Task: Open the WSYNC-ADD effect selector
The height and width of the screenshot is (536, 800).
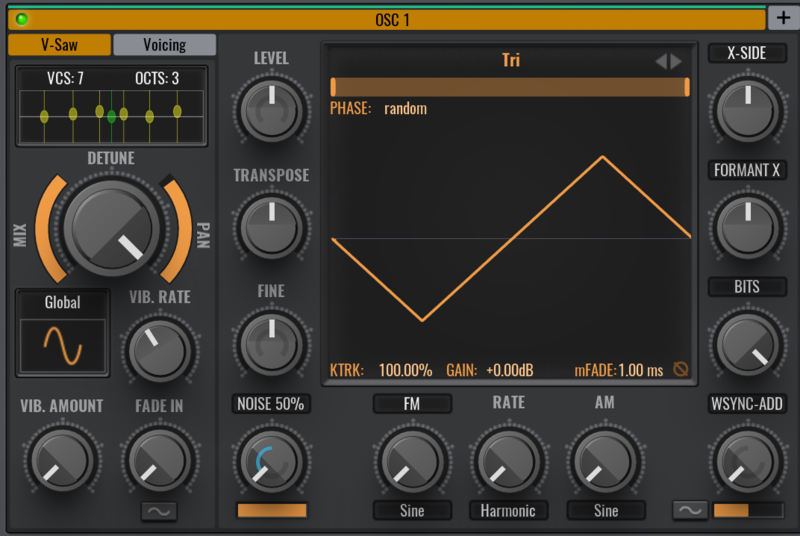Action: (x=747, y=404)
